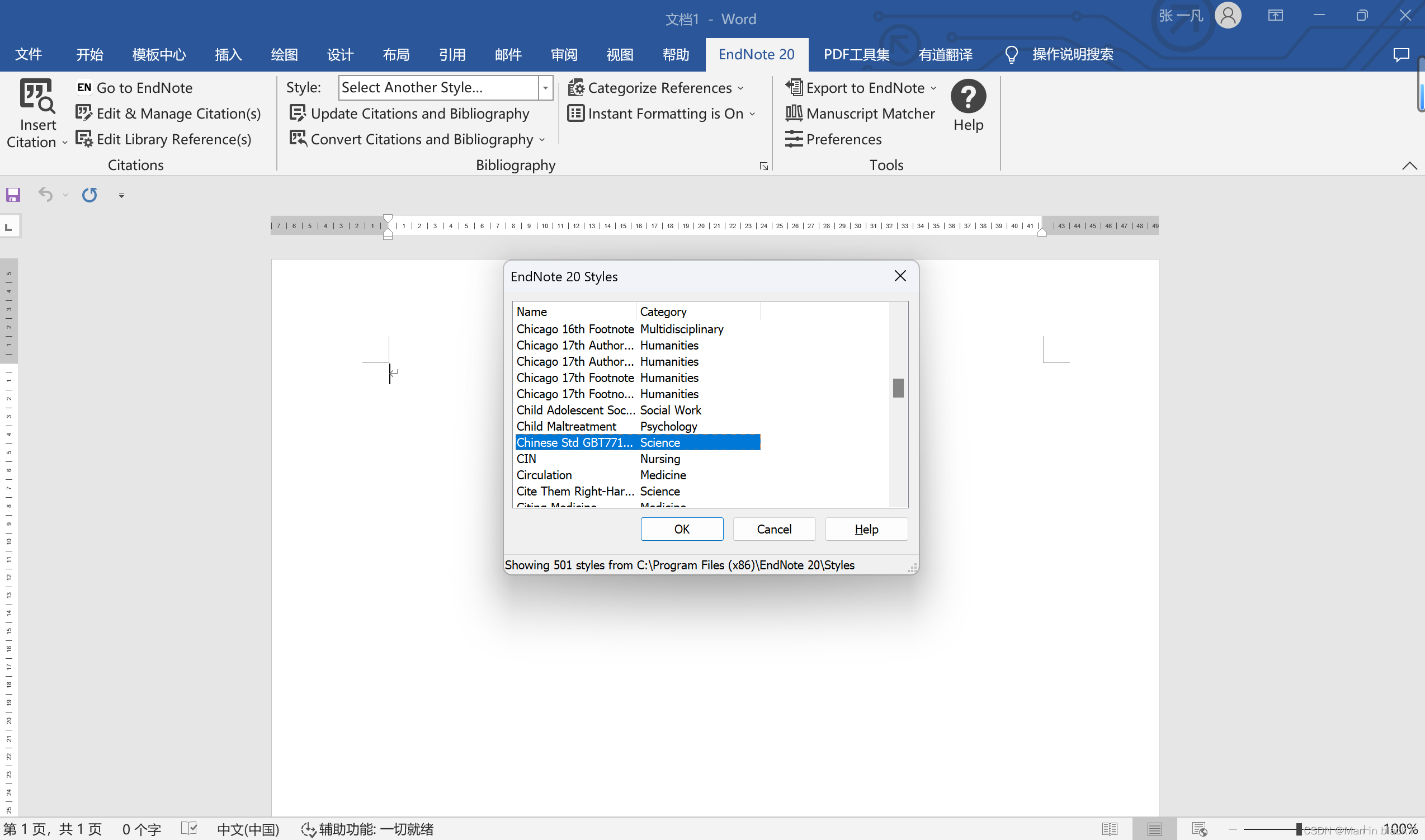
Task: Toggle Instant Formatting is On
Action: (x=661, y=113)
